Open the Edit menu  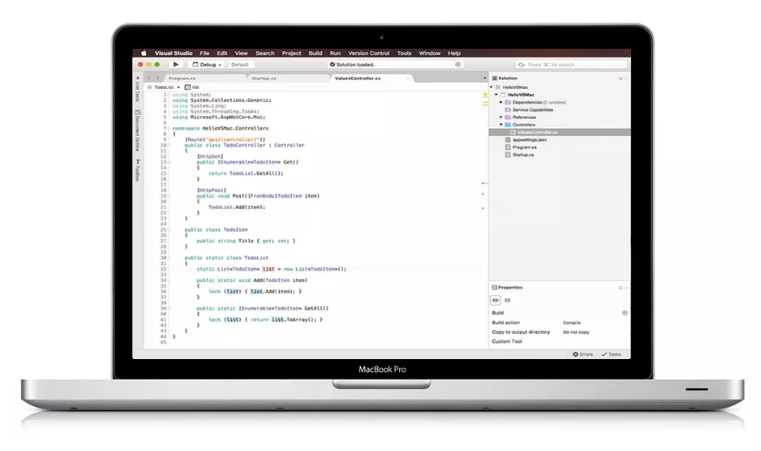(x=222, y=53)
